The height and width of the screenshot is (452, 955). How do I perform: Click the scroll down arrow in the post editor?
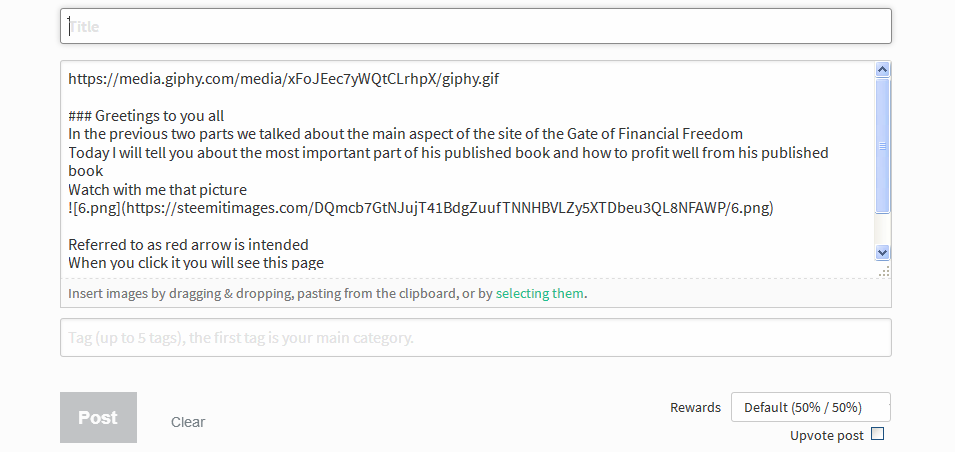(882, 253)
